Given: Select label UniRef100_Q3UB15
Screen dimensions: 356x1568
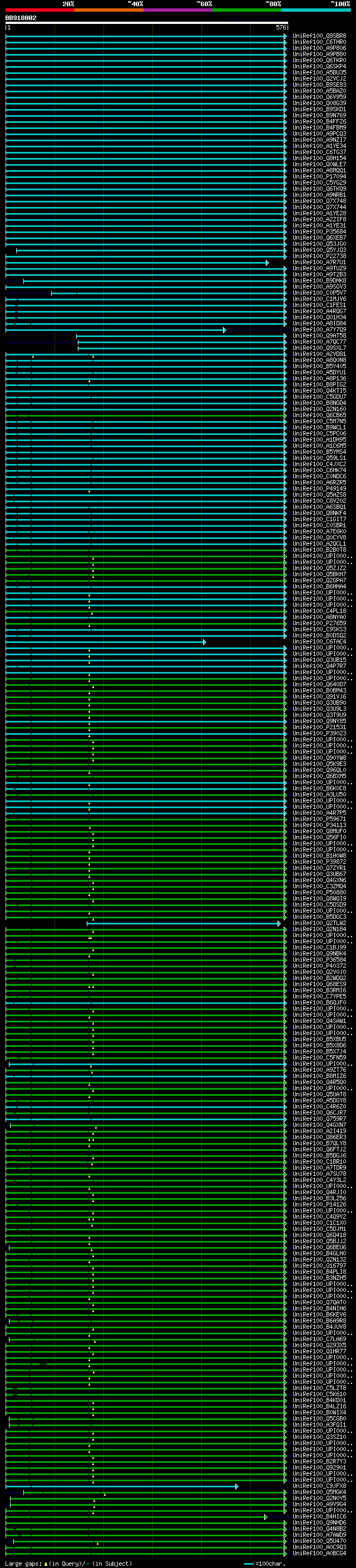Looking at the screenshot, I should pos(319,660).
